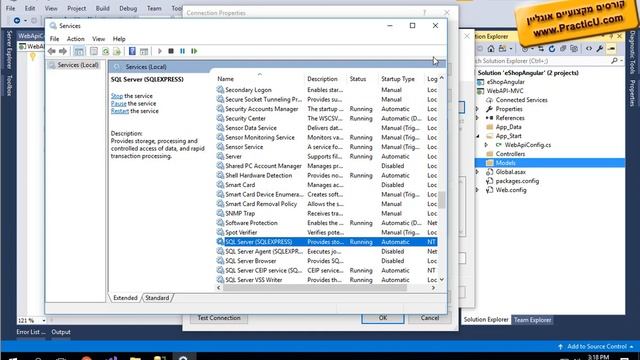Open Action menu in Services window
This screenshot has height=360, width=640.
click(76, 39)
